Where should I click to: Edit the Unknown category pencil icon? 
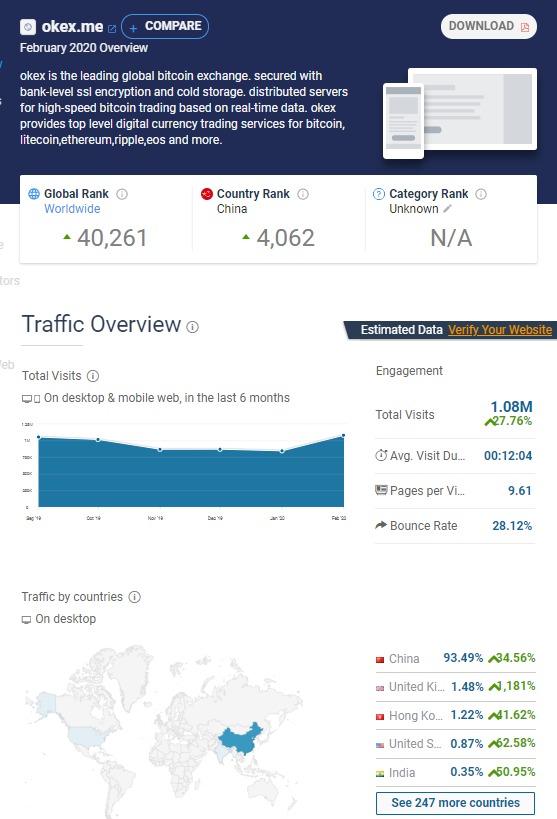click(x=447, y=209)
